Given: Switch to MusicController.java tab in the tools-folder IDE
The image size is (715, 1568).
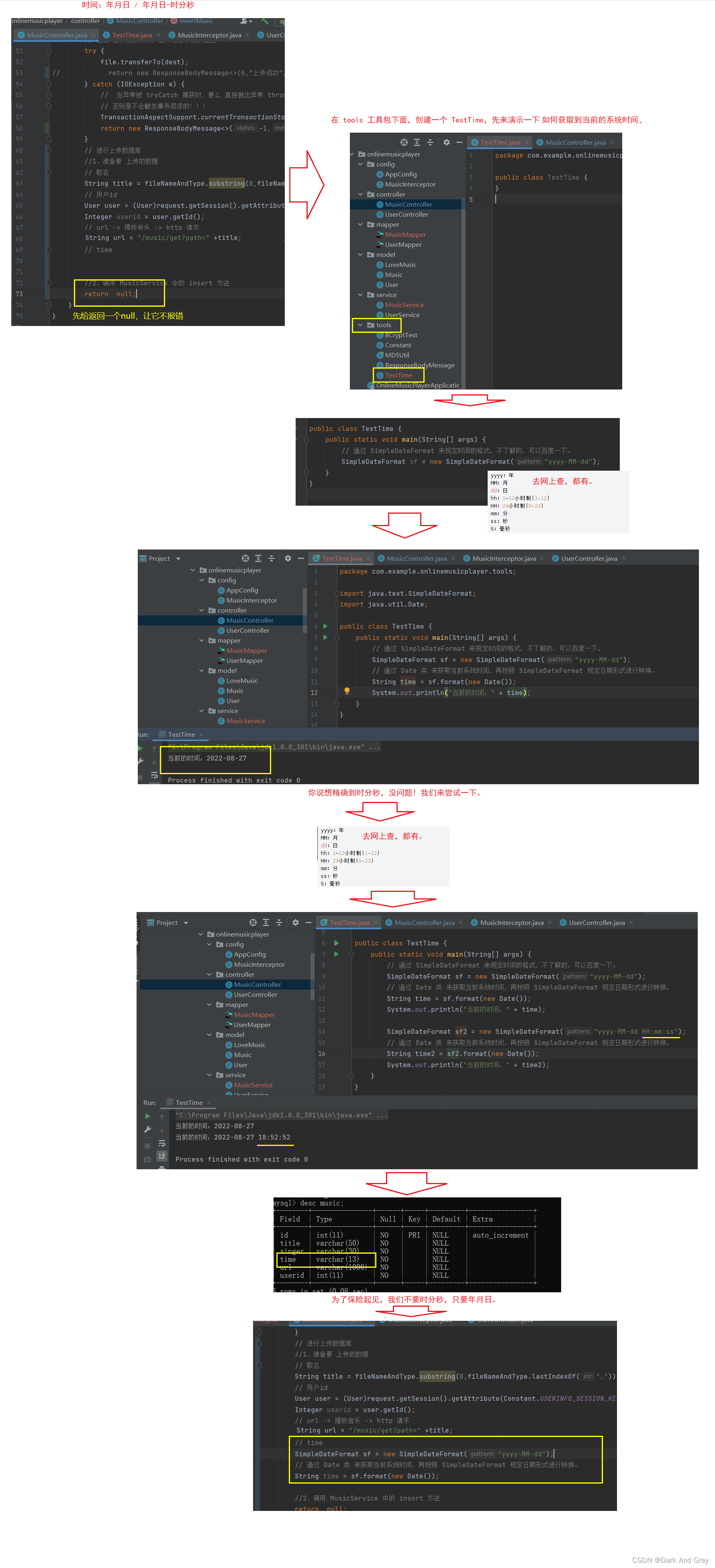Looking at the screenshot, I should click(x=575, y=142).
